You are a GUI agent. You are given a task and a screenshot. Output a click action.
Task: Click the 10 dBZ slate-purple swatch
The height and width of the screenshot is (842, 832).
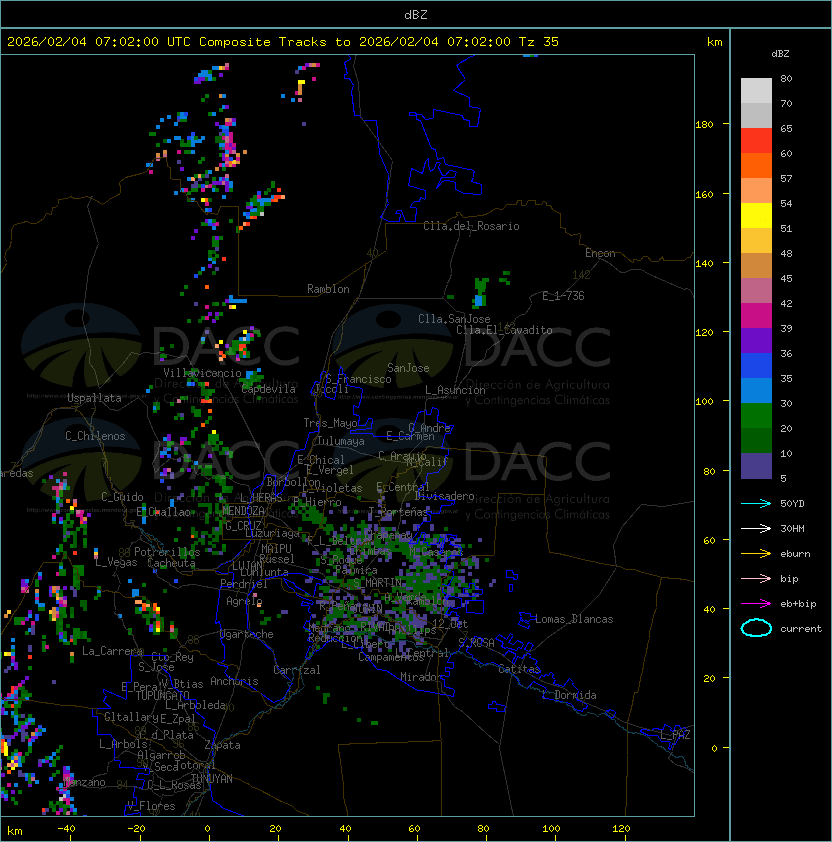point(756,466)
